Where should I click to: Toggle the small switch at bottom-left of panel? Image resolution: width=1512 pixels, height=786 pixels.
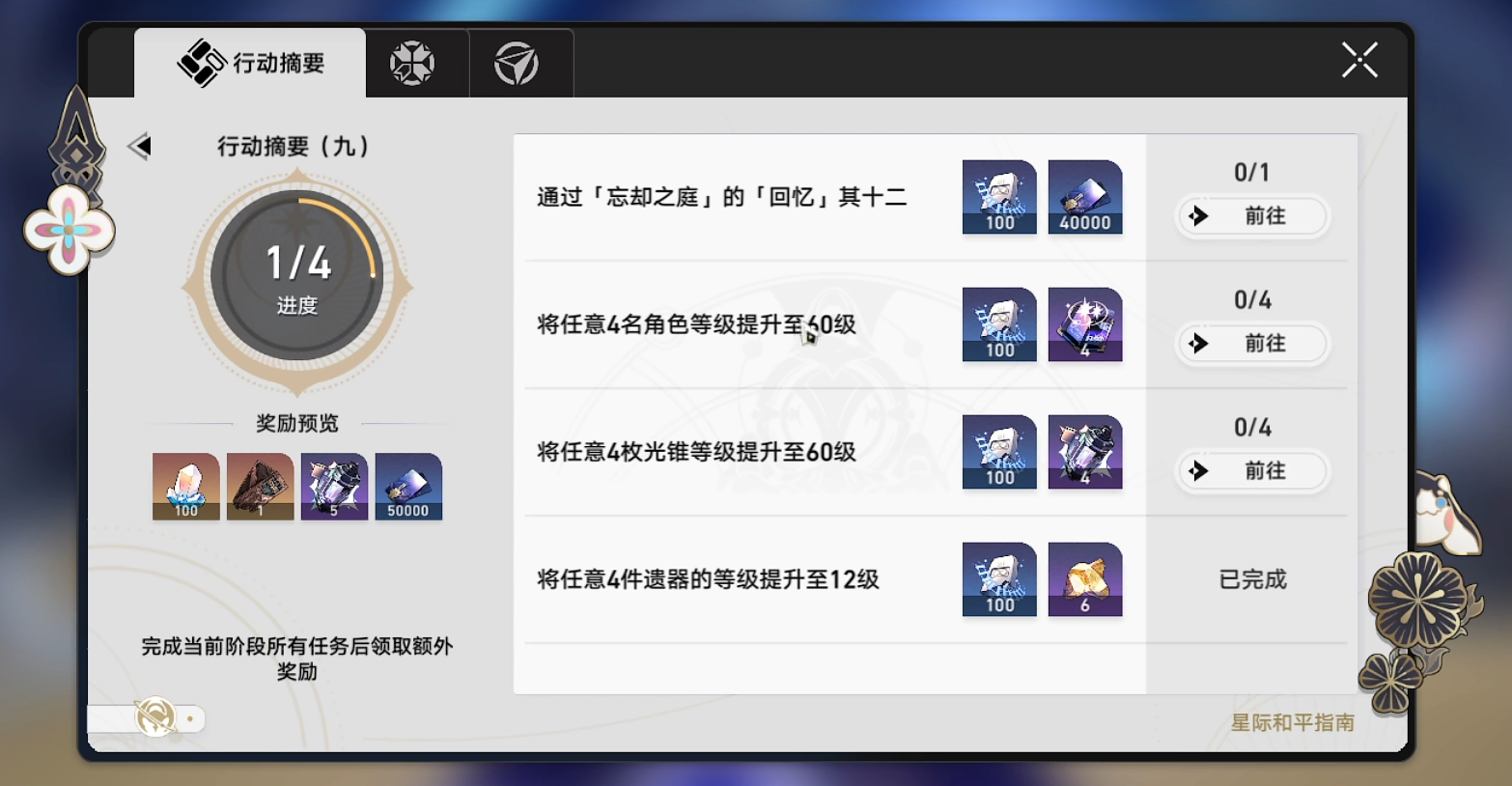148,718
